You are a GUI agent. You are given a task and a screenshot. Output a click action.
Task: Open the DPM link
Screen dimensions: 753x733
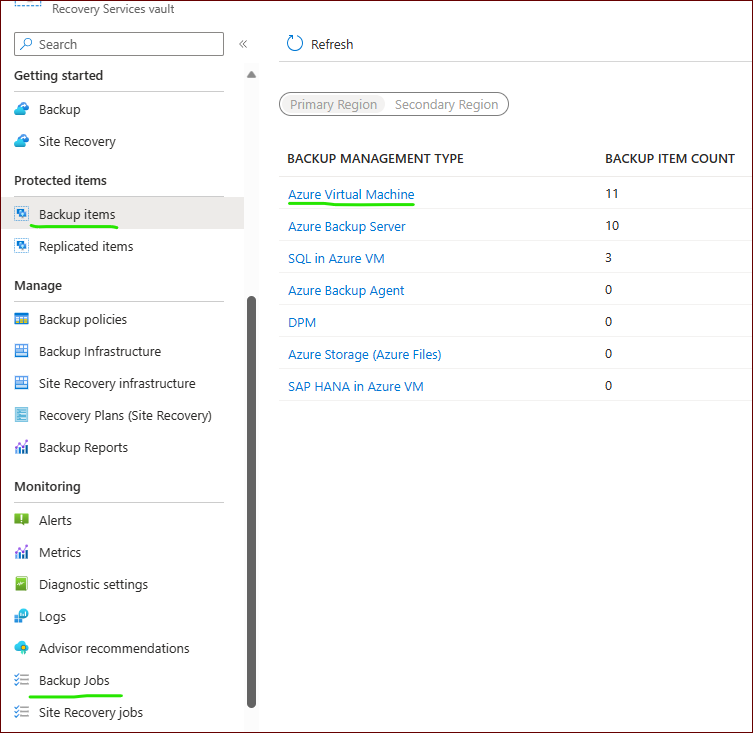pyautogui.click(x=302, y=323)
